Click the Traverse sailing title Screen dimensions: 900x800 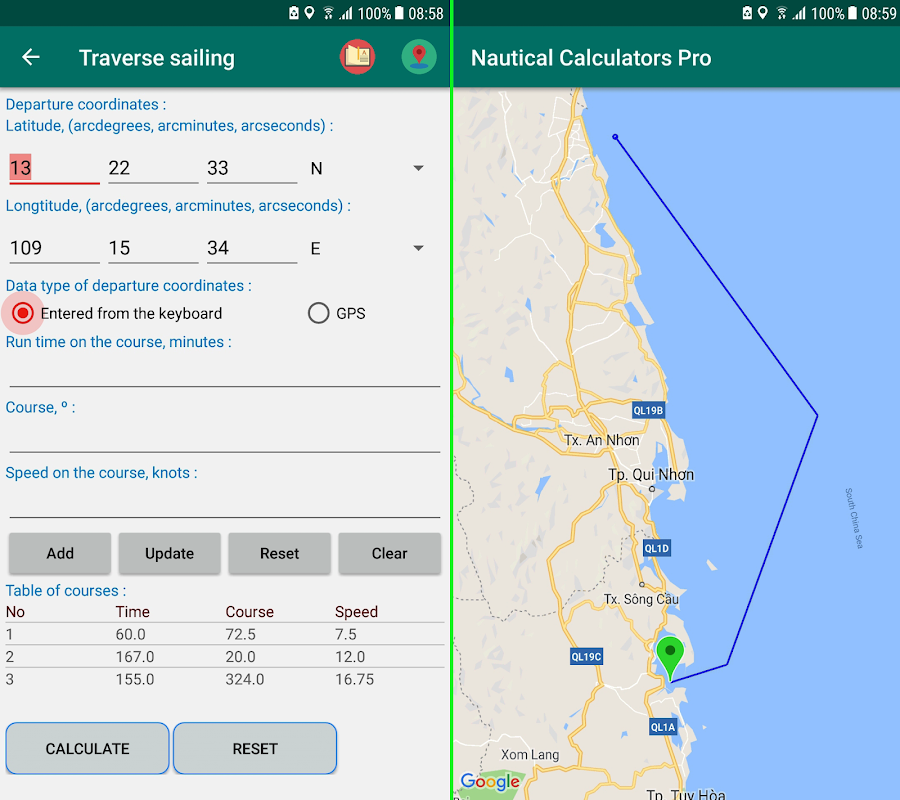tap(157, 57)
